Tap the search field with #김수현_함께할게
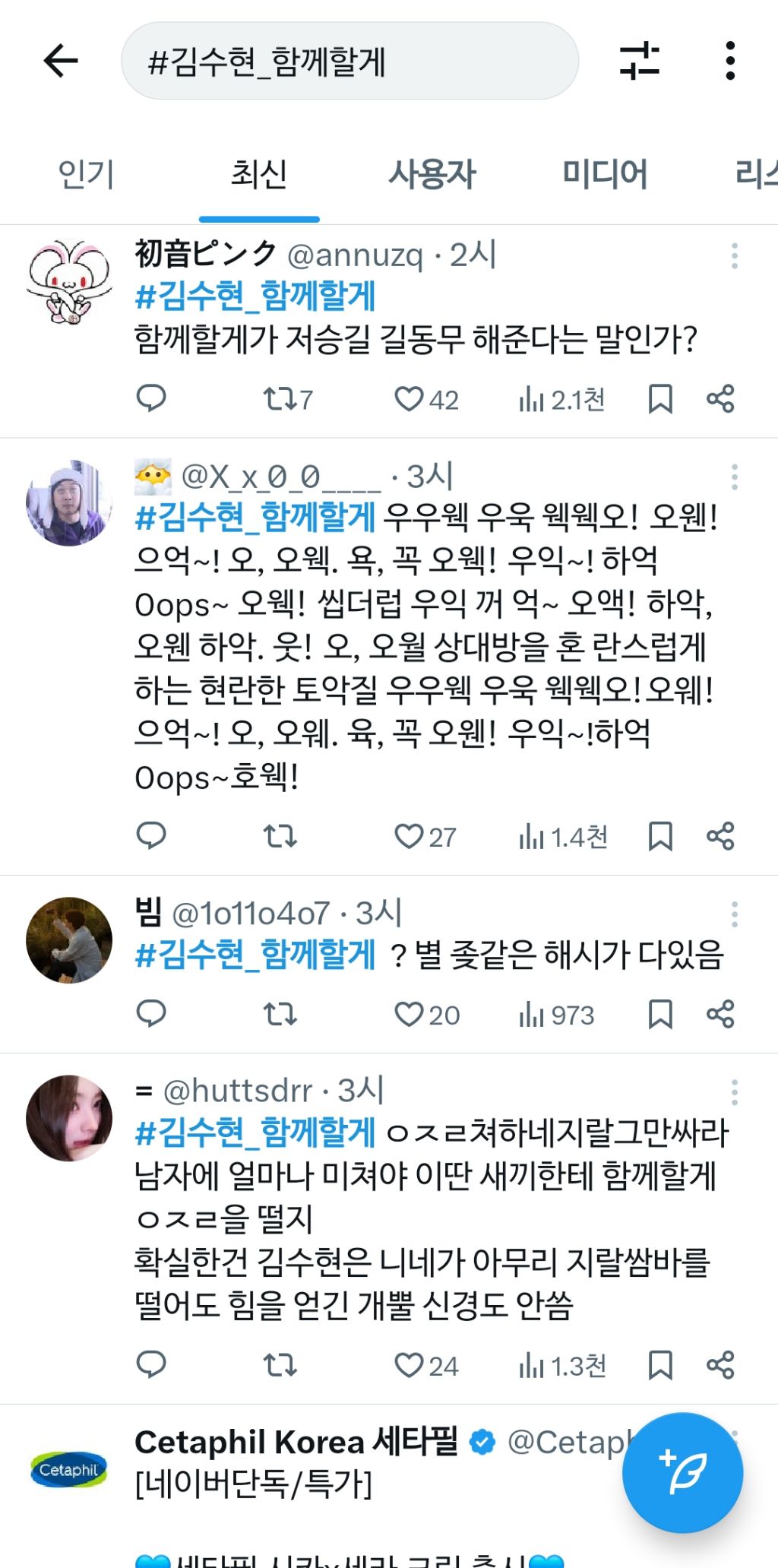778x1568 pixels. (x=349, y=61)
